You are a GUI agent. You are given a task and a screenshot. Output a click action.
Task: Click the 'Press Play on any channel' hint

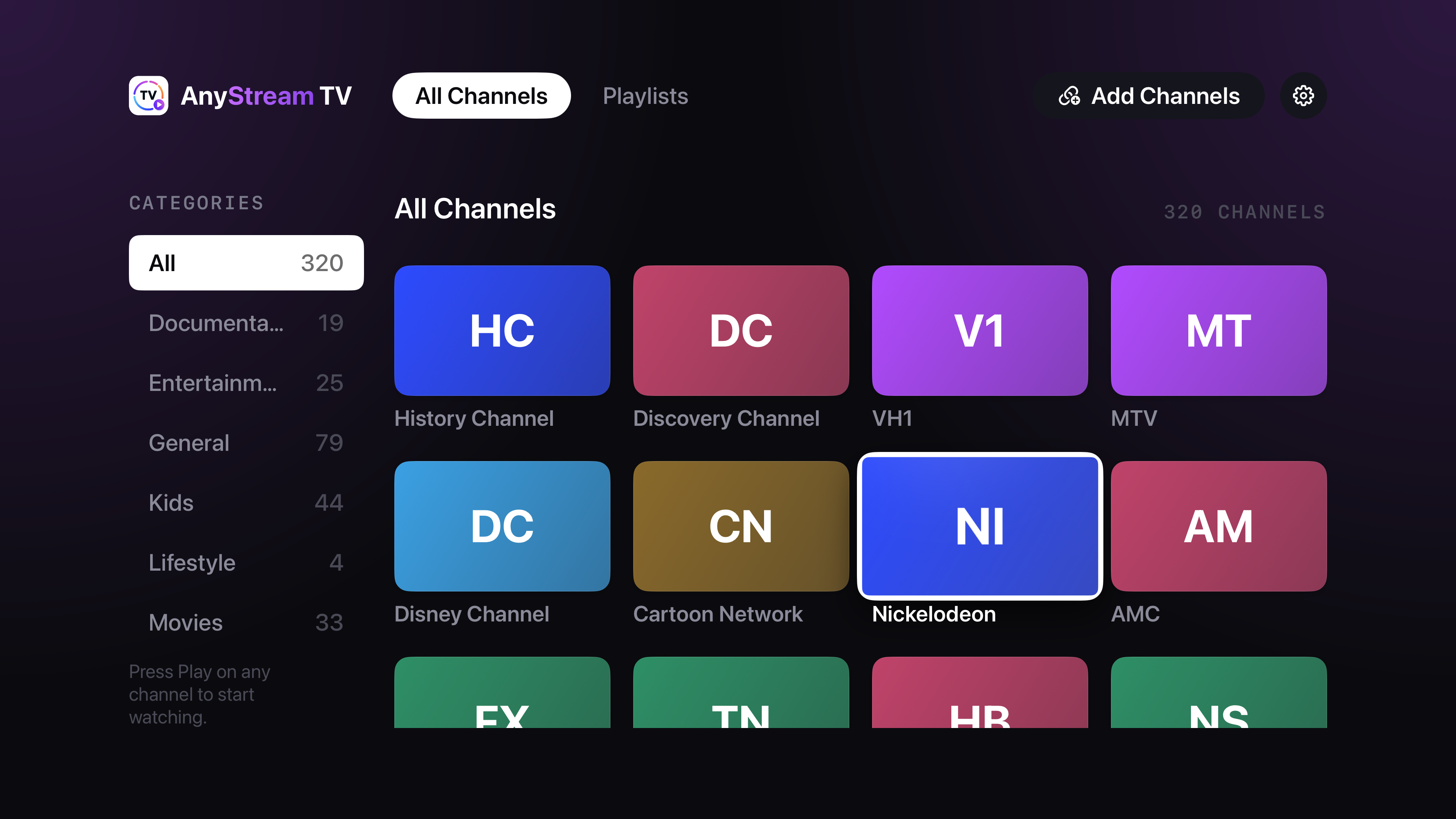[x=199, y=694]
